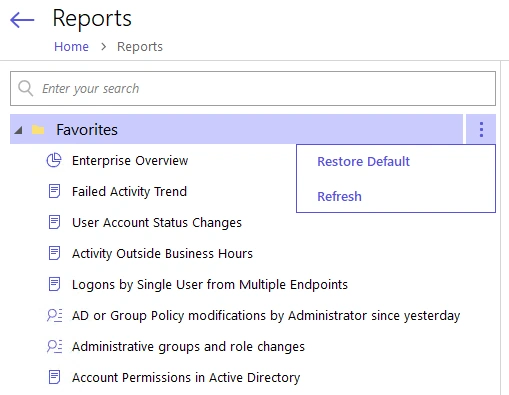Select the Reports breadcrumb item

coord(140,47)
